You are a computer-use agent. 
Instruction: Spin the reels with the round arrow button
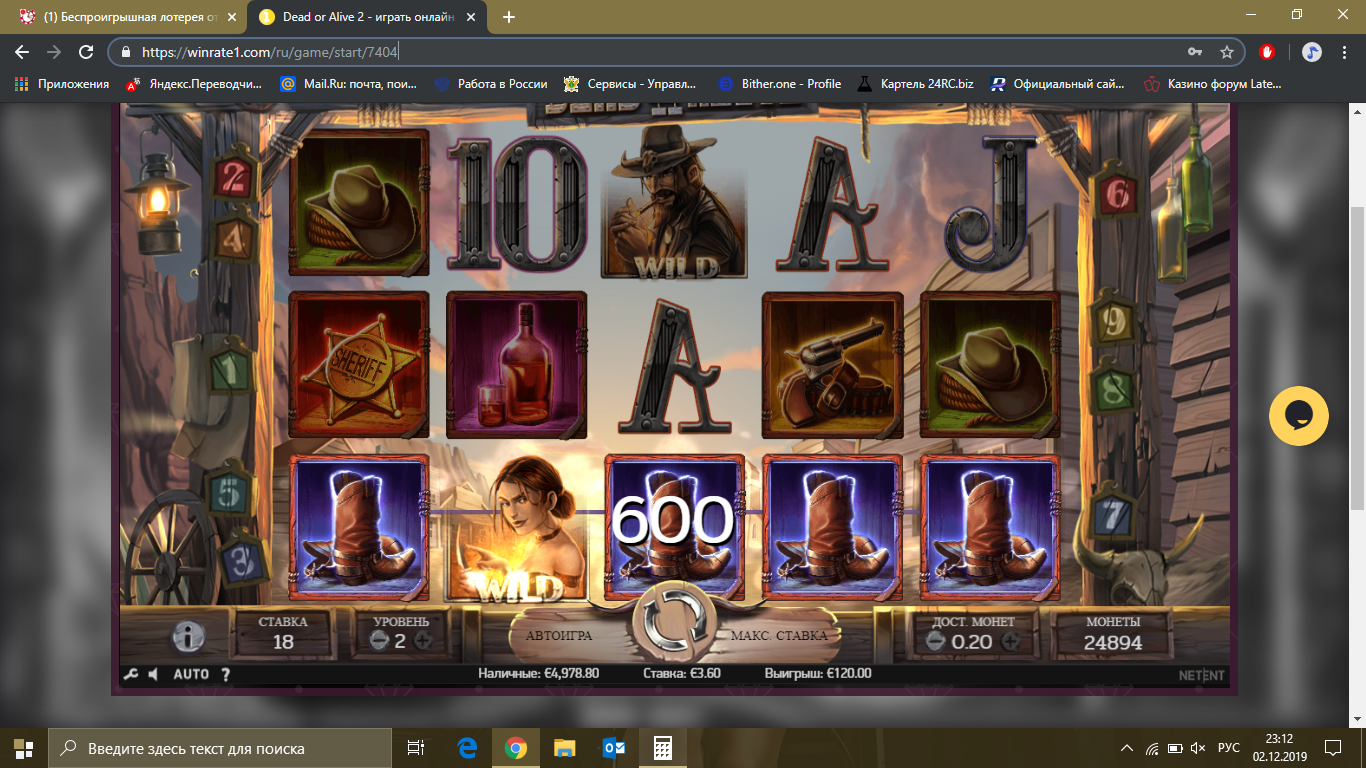tap(675, 623)
